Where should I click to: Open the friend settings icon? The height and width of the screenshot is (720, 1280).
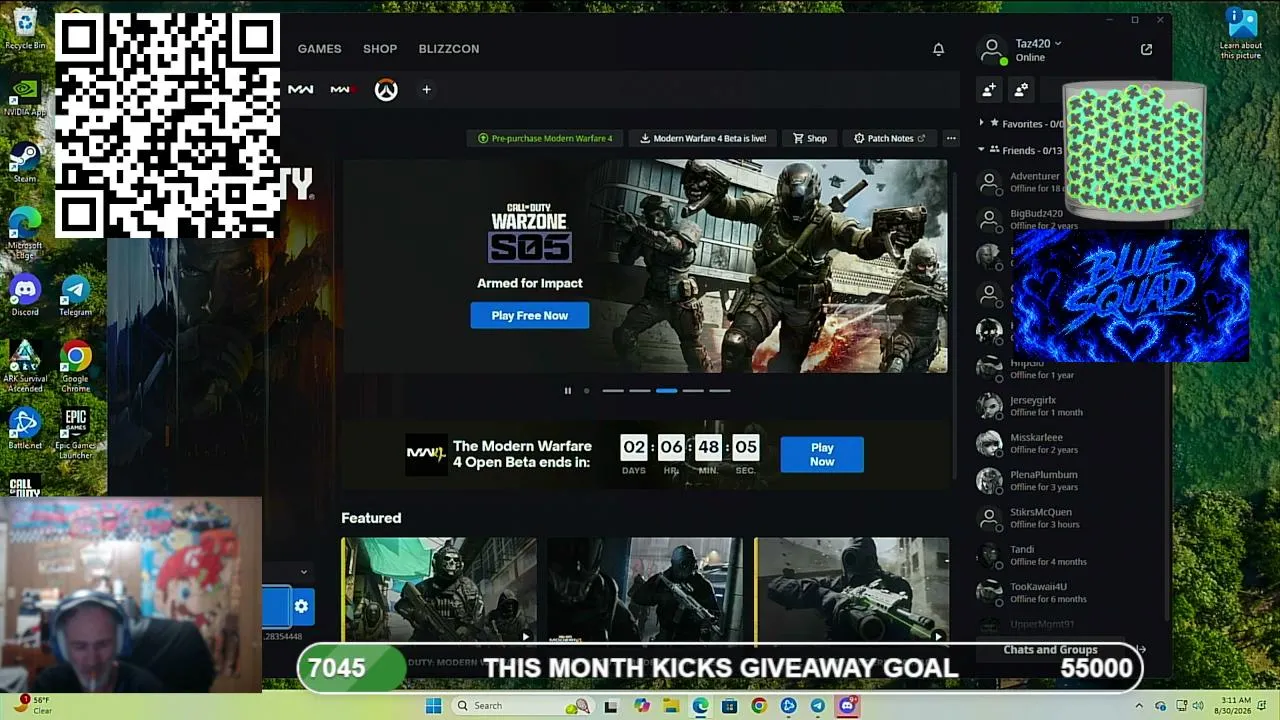[1021, 90]
